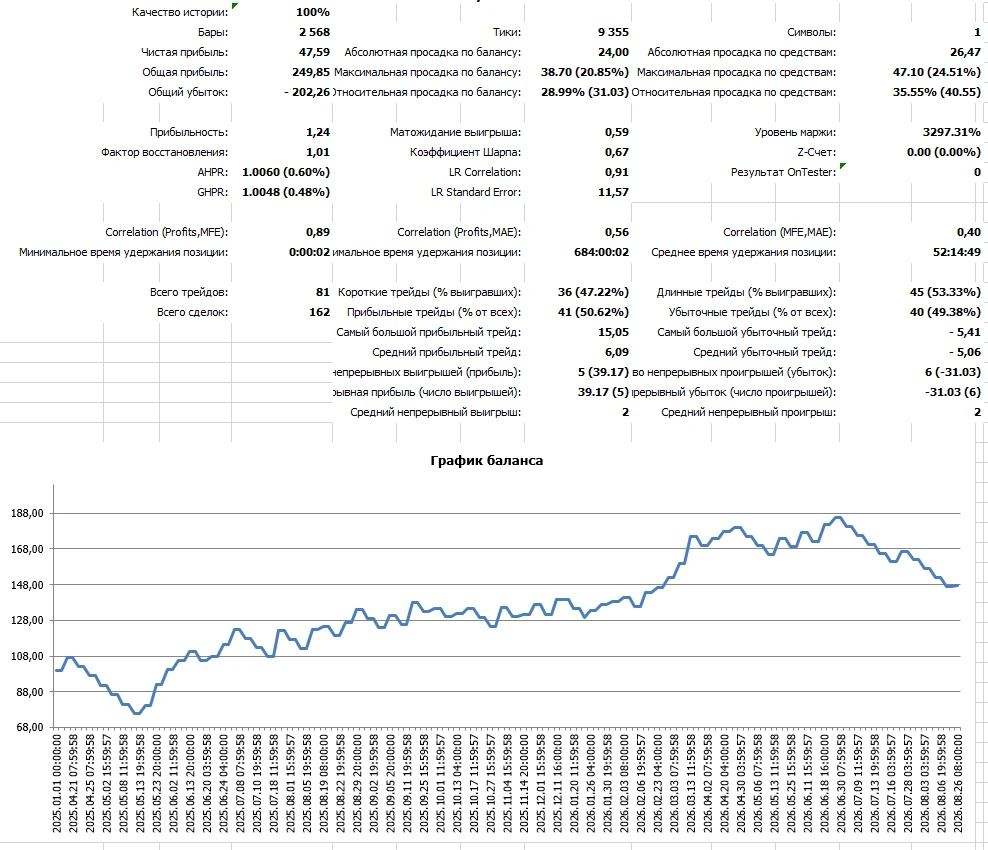Click the green comment marker near Качество истории
Viewport: 988px width, 850px height.
(x=235, y=6)
